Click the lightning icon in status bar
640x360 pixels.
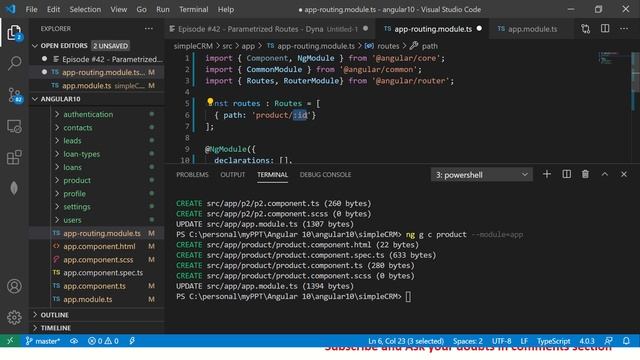click(x=132, y=341)
